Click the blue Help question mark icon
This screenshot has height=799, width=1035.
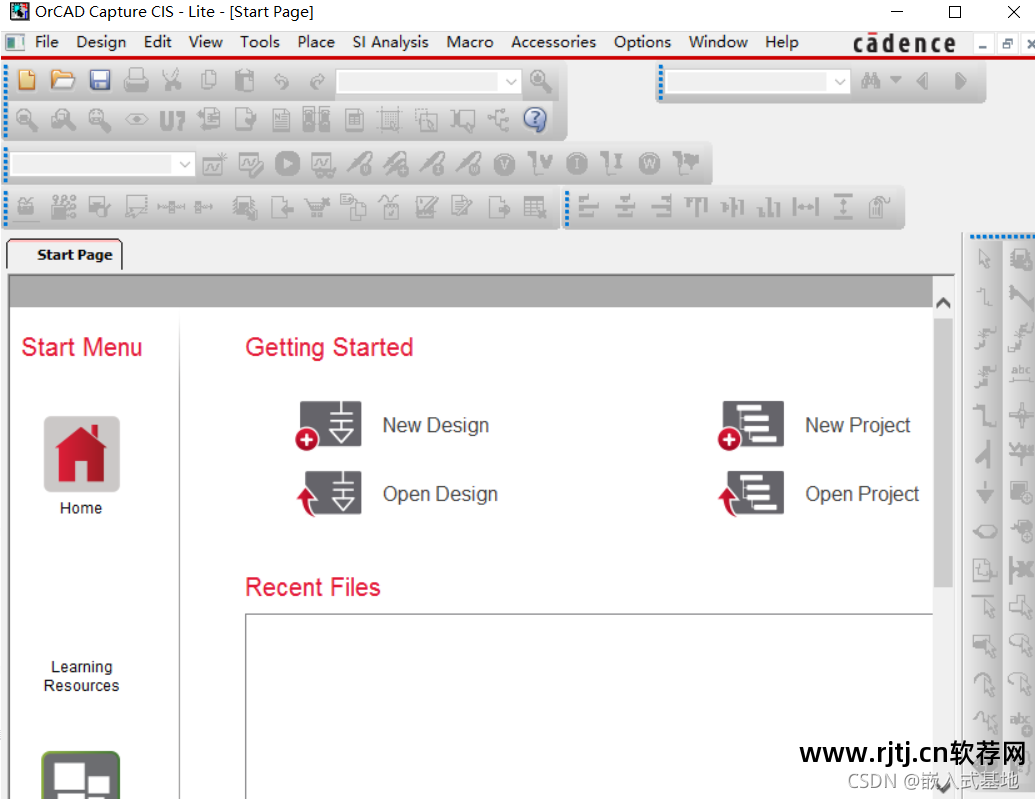pyautogui.click(x=535, y=120)
